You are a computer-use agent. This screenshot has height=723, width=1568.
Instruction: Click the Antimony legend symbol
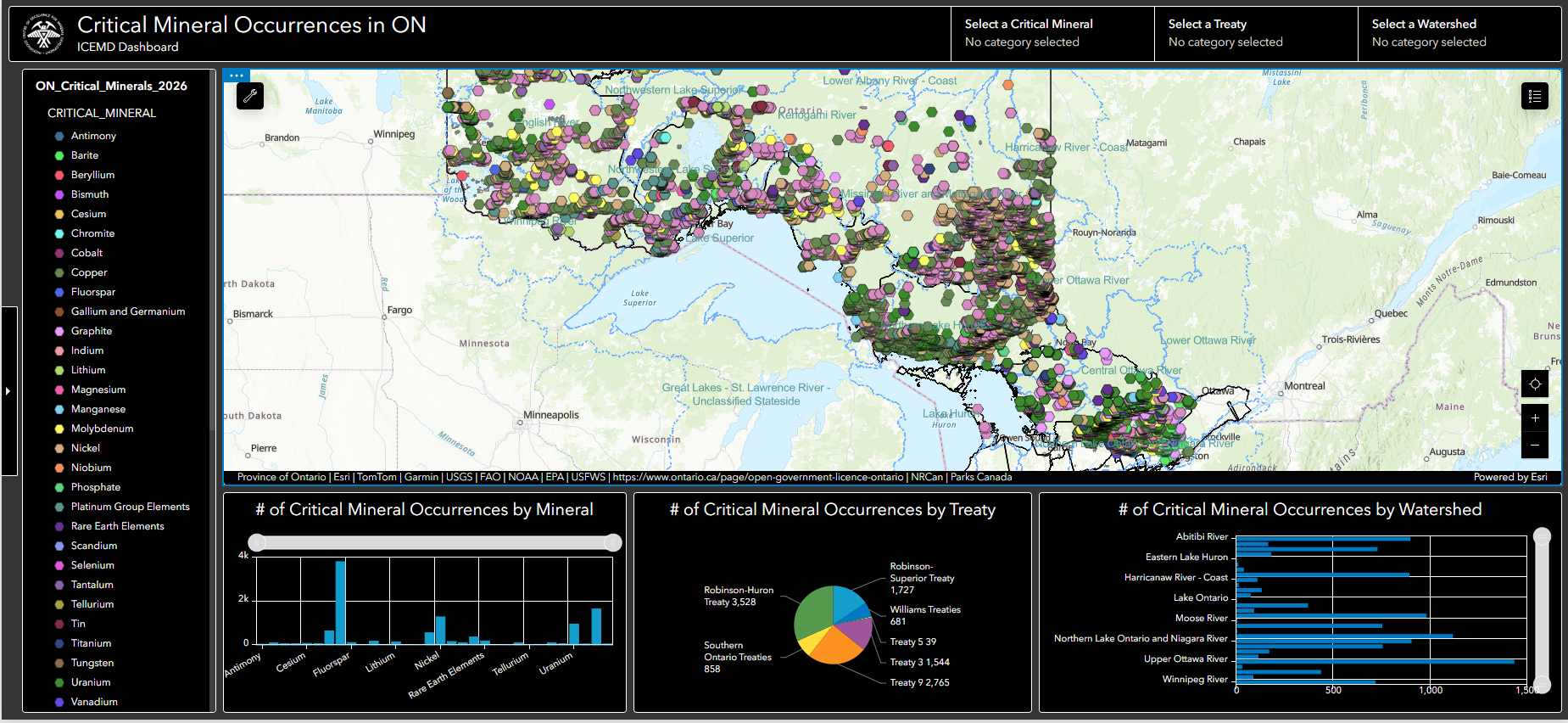click(59, 136)
